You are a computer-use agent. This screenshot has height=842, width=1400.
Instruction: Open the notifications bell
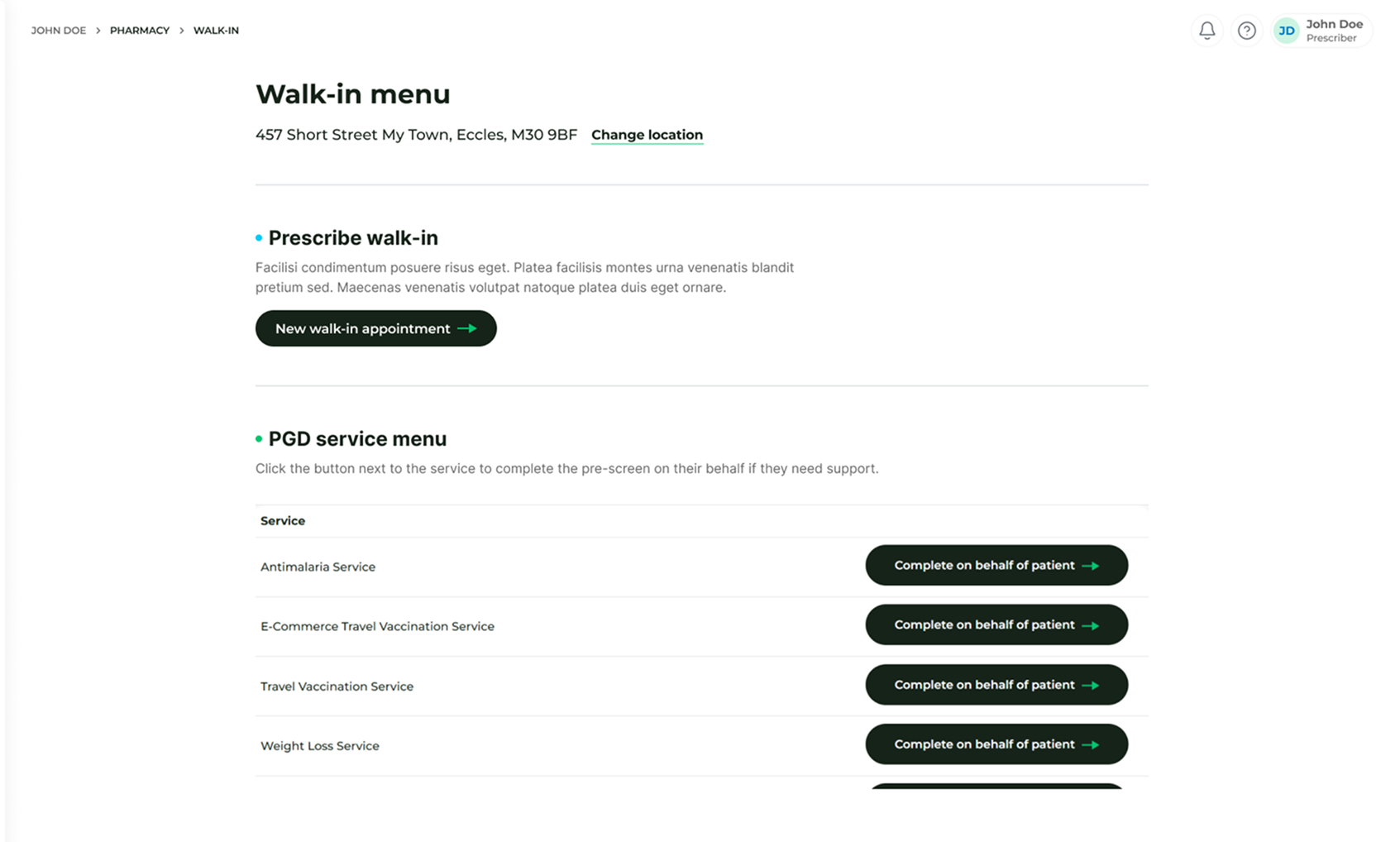[1206, 31]
